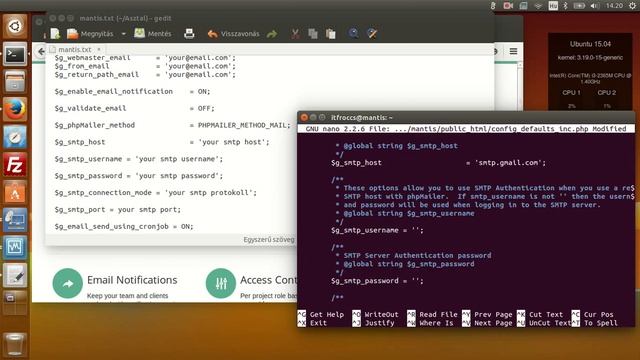Close the nano terminal window
This screenshot has height=360, width=640.
[x=304, y=118]
